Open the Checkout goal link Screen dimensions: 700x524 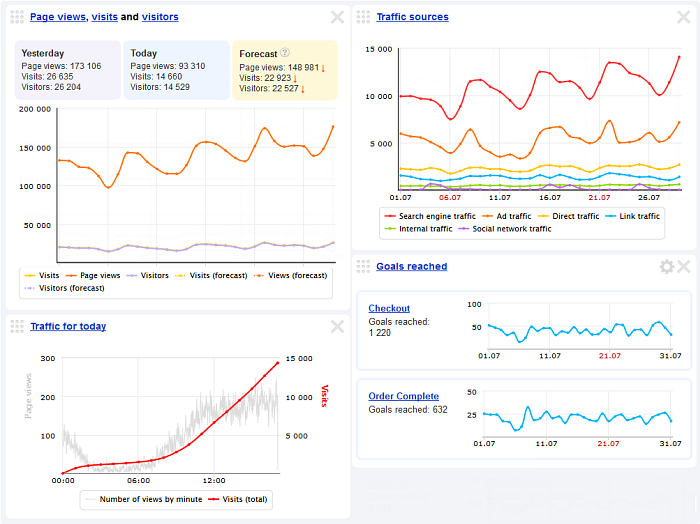388,308
